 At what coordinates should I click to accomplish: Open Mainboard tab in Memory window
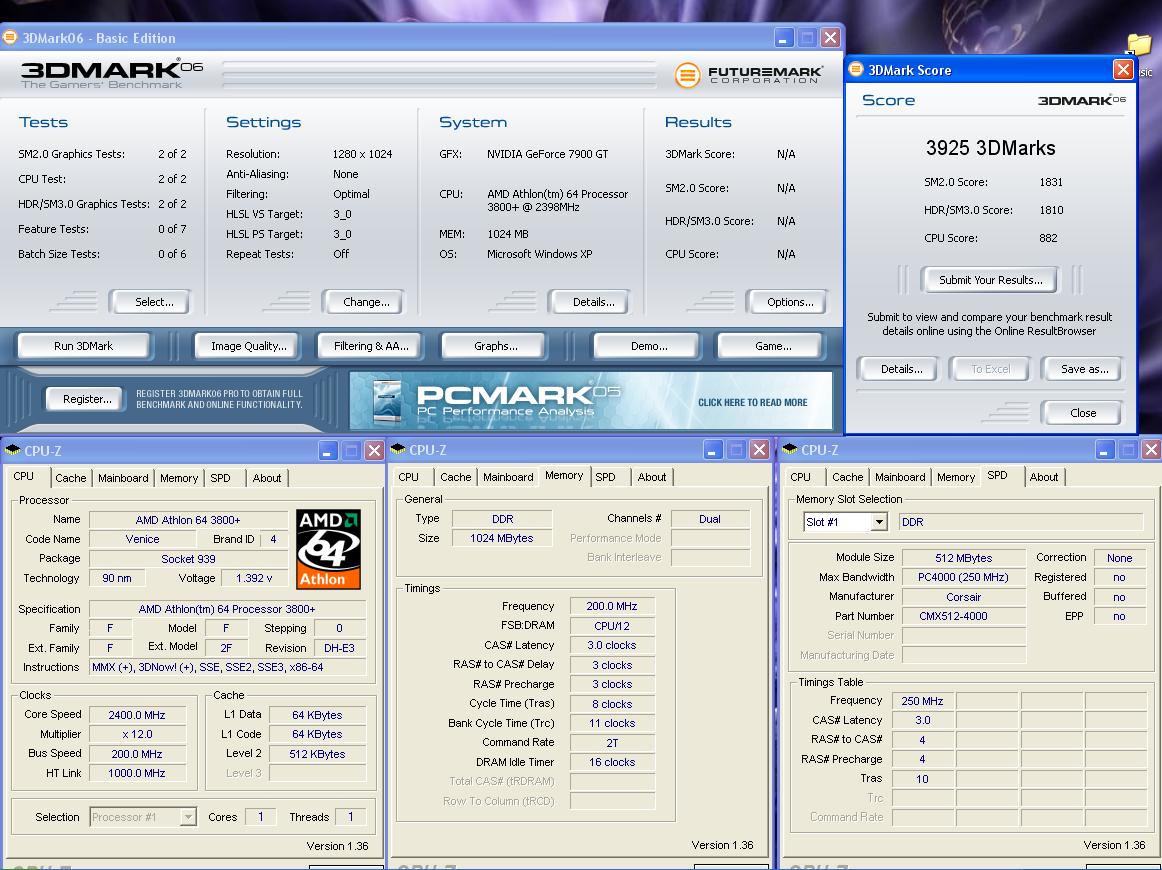point(508,477)
